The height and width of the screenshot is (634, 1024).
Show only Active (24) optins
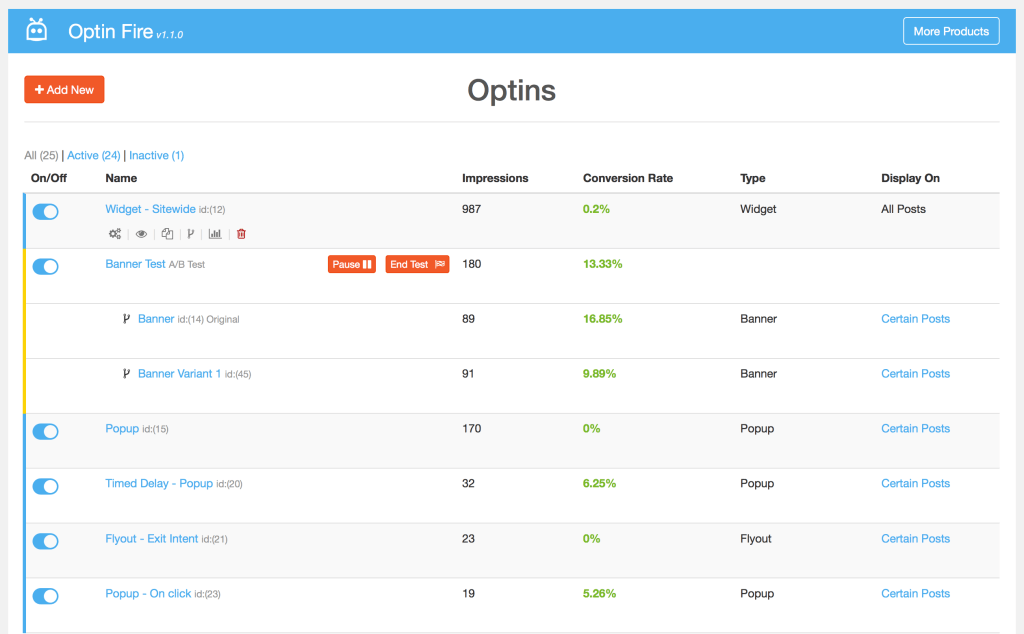94,155
